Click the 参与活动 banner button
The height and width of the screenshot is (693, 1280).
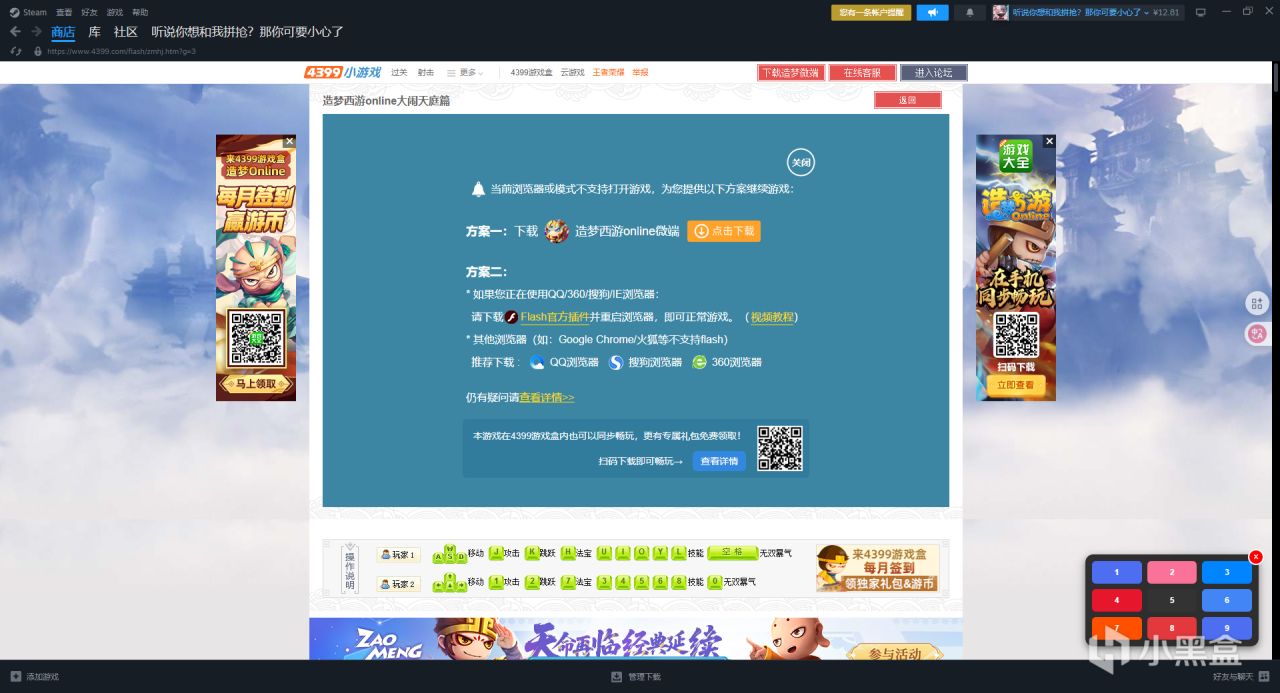point(894,653)
